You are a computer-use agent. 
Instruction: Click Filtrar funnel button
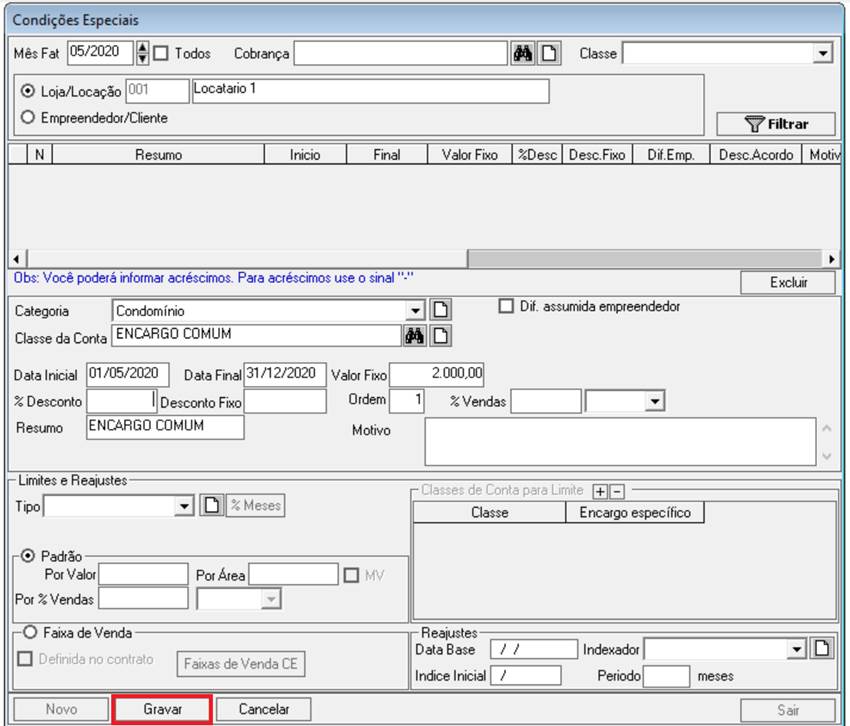[776, 124]
